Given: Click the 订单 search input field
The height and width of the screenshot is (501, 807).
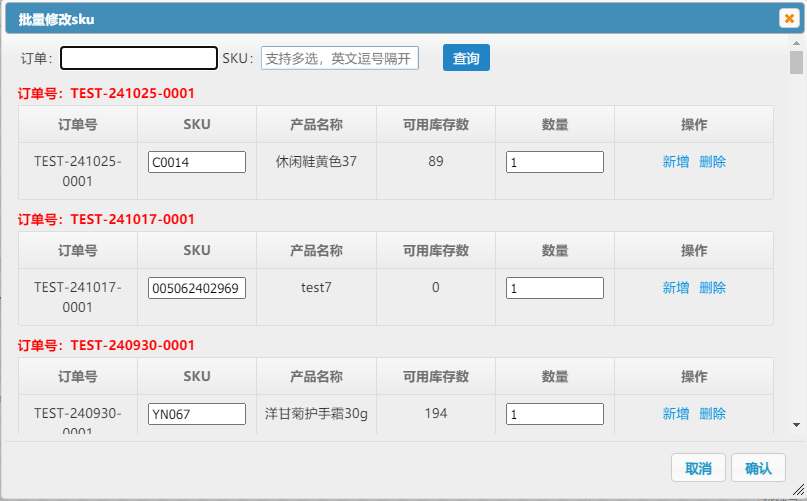Looking at the screenshot, I should click(x=139, y=58).
